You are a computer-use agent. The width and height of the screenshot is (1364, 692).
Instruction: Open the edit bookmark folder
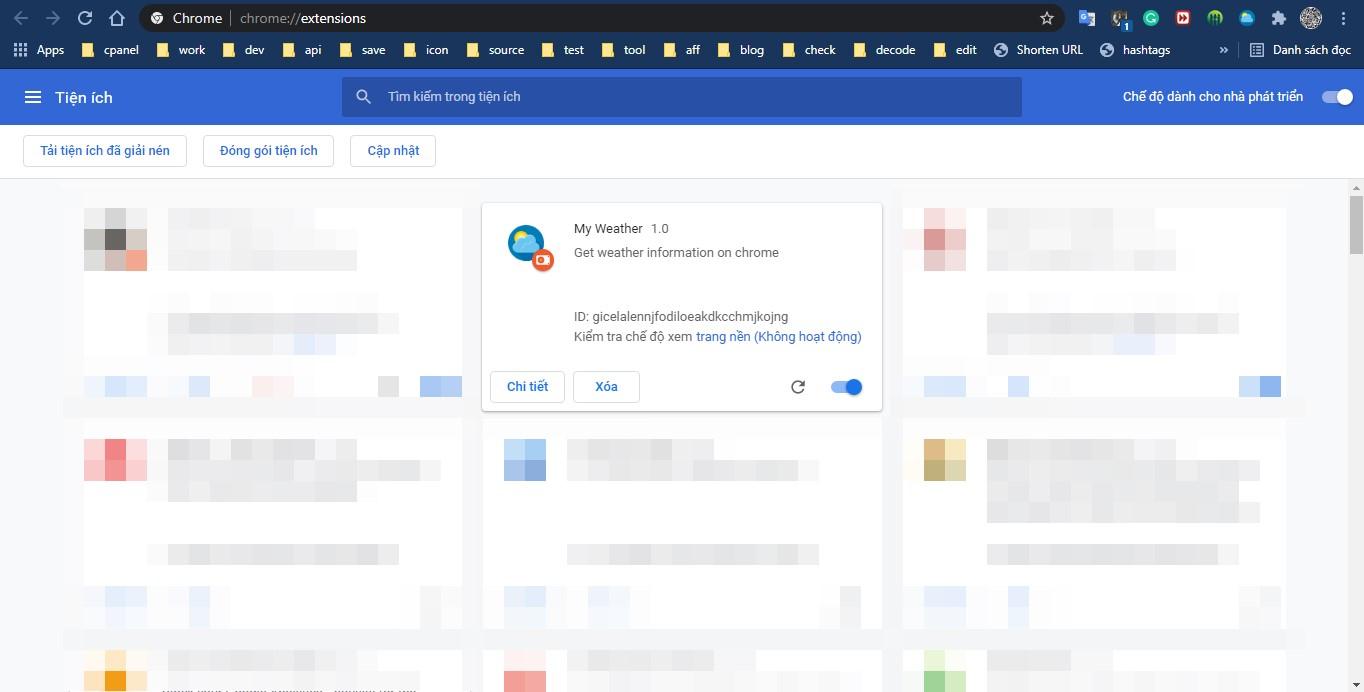point(955,50)
